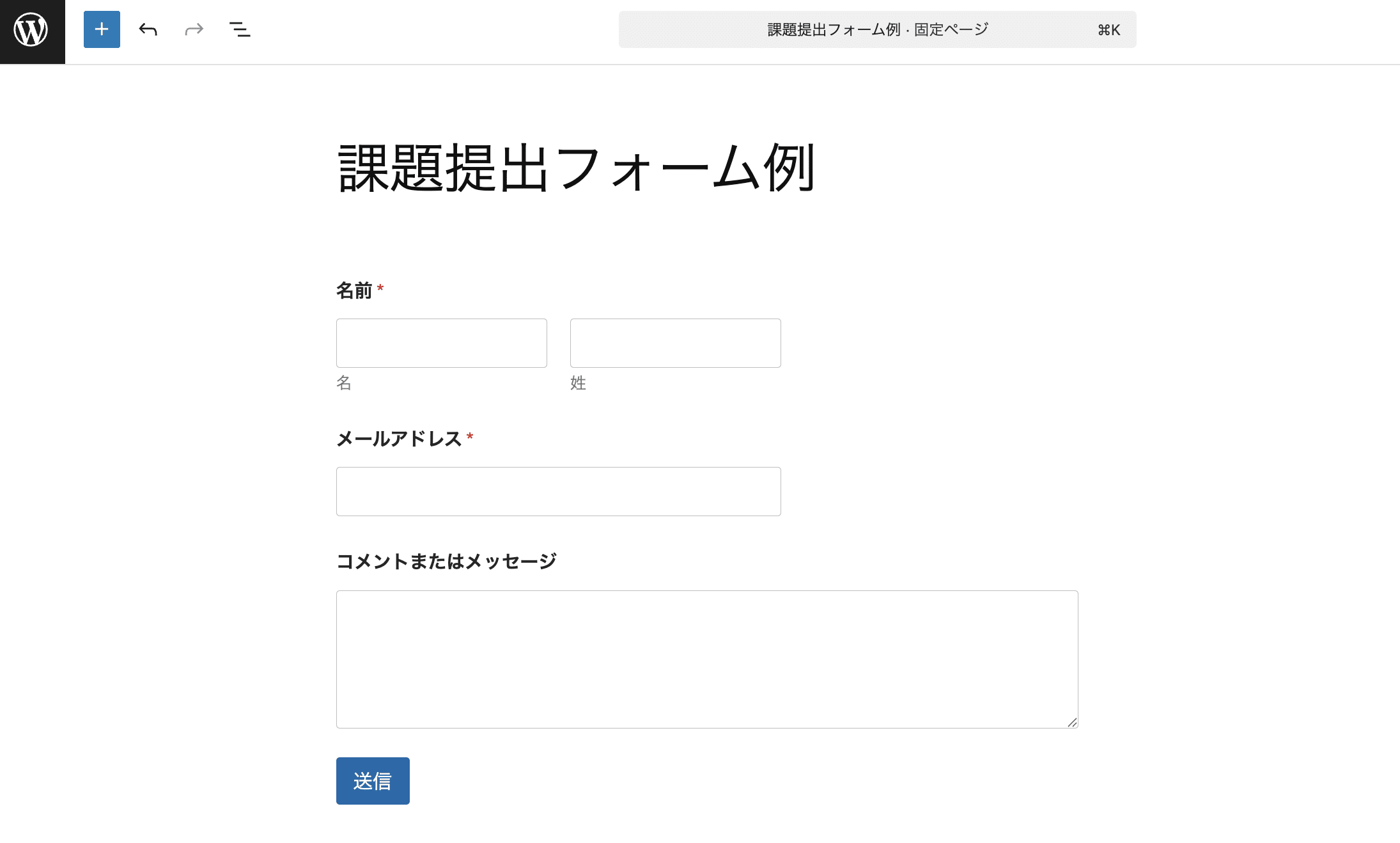
Task: Click the コメントまたはメッセージ message textarea
Action: pyautogui.click(x=706, y=659)
